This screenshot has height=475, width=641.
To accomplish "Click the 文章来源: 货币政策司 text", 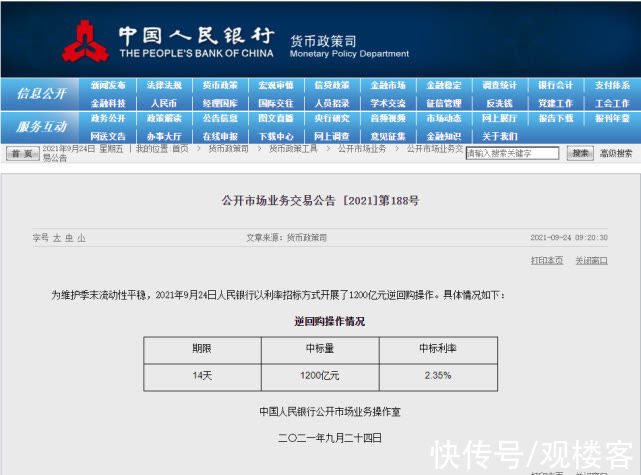I will [286, 238].
